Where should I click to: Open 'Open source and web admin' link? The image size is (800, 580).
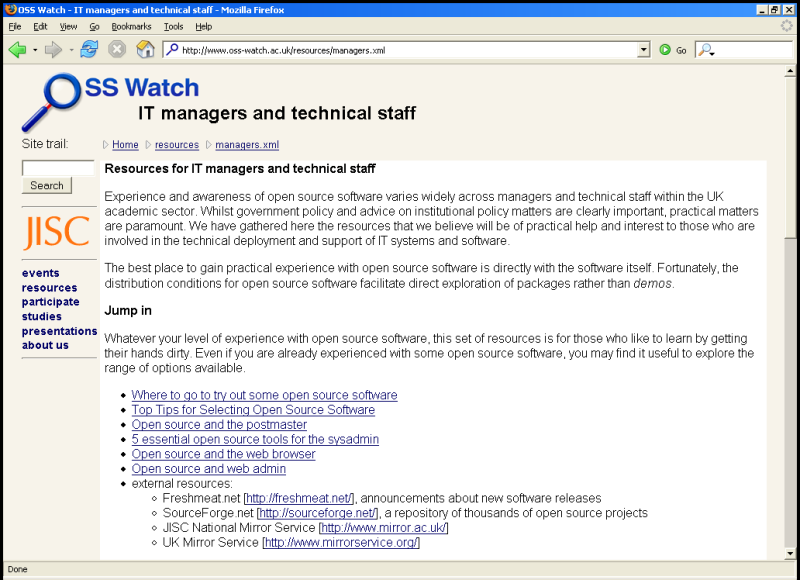point(209,469)
